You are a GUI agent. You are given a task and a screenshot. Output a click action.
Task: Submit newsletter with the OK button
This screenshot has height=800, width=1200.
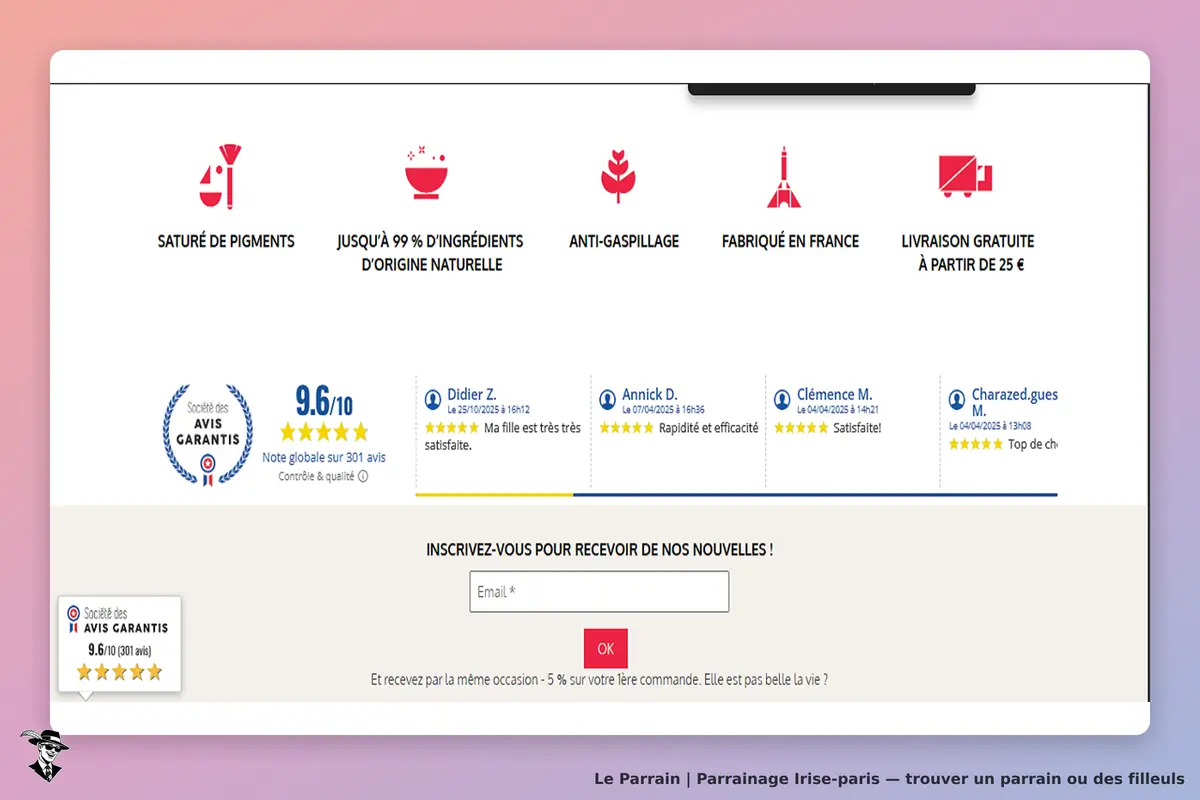tap(606, 648)
